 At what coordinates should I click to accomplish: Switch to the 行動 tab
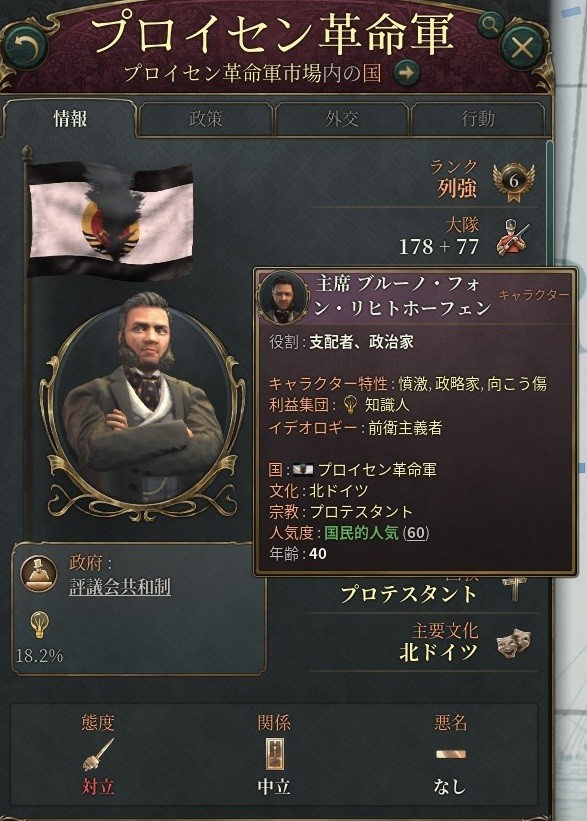click(x=478, y=119)
